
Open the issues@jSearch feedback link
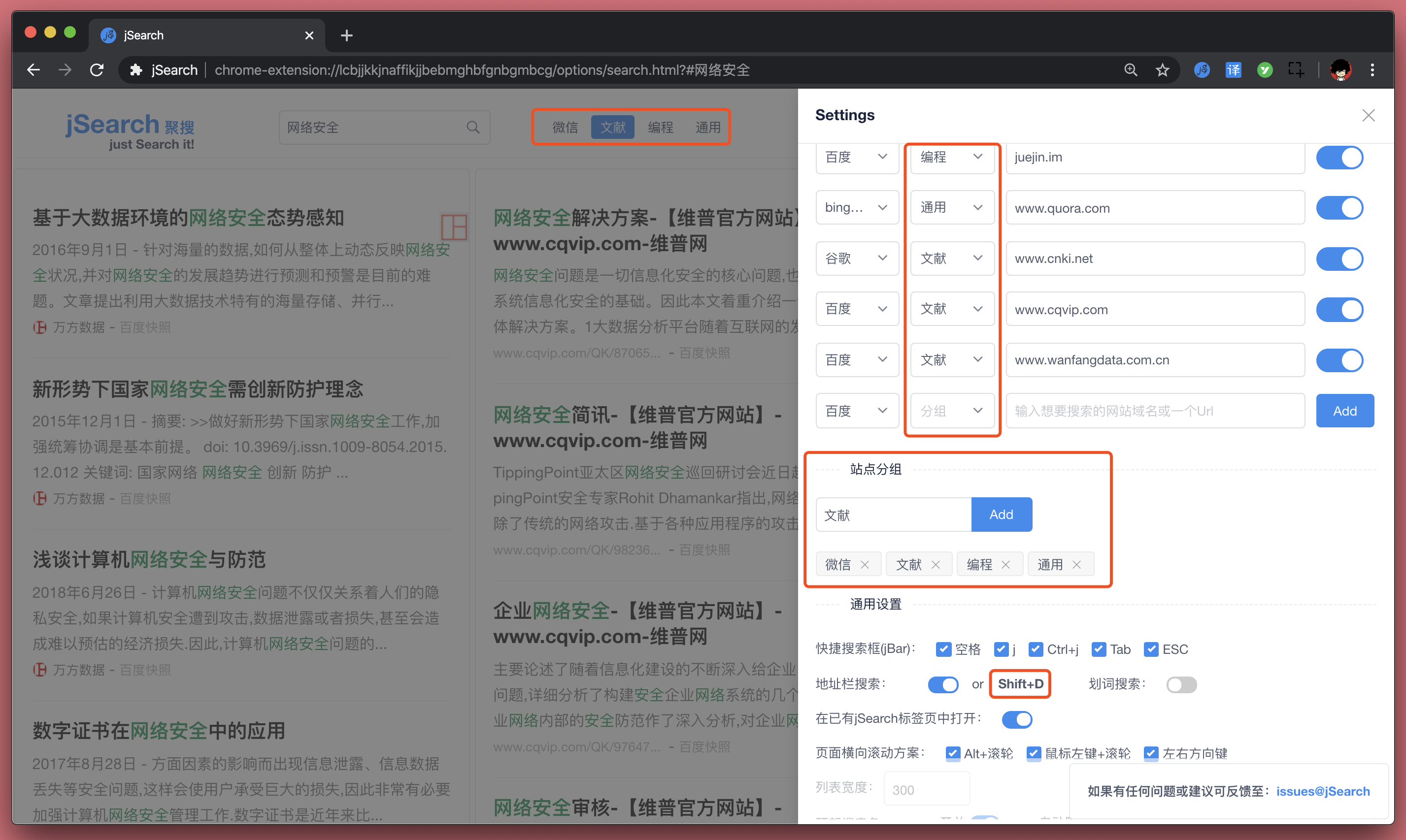pyautogui.click(x=1323, y=791)
